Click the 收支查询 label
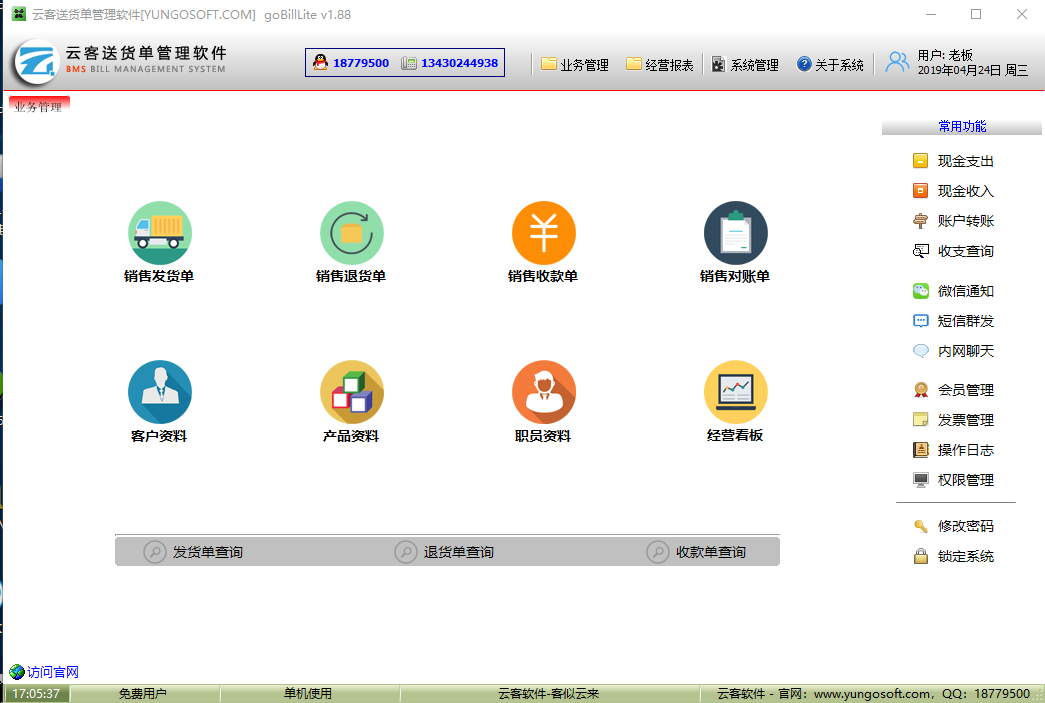 coord(966,251)
